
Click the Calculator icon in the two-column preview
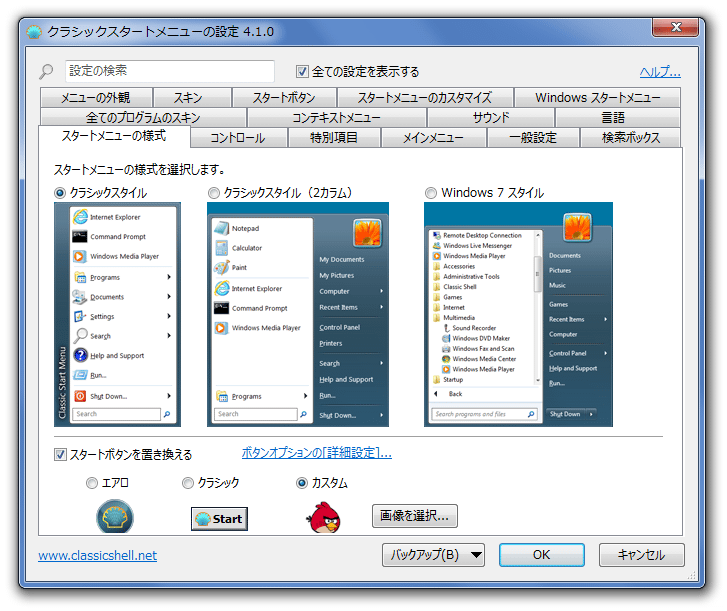pyautogui.click(x=222, y=248)
